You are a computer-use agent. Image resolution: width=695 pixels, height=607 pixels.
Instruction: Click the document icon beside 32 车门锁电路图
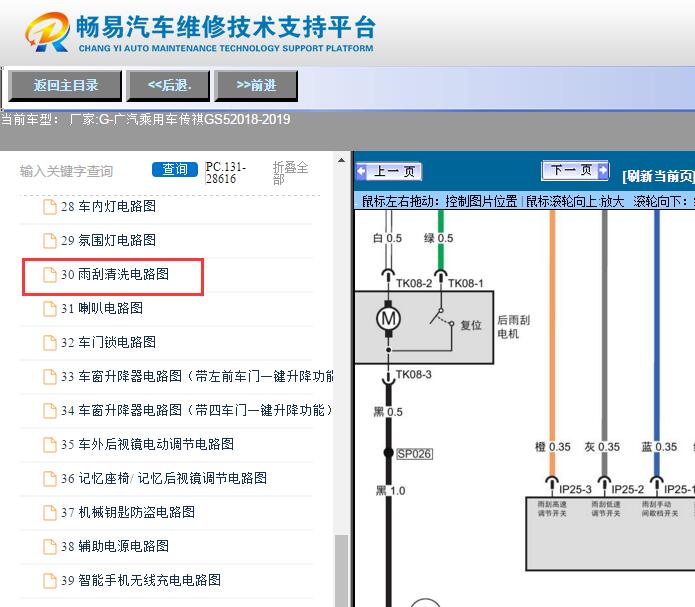tap(50, 343)
